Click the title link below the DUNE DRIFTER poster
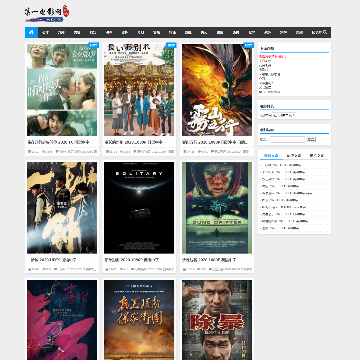The height and width of the screenshot is (360, 360). point(209,260)
